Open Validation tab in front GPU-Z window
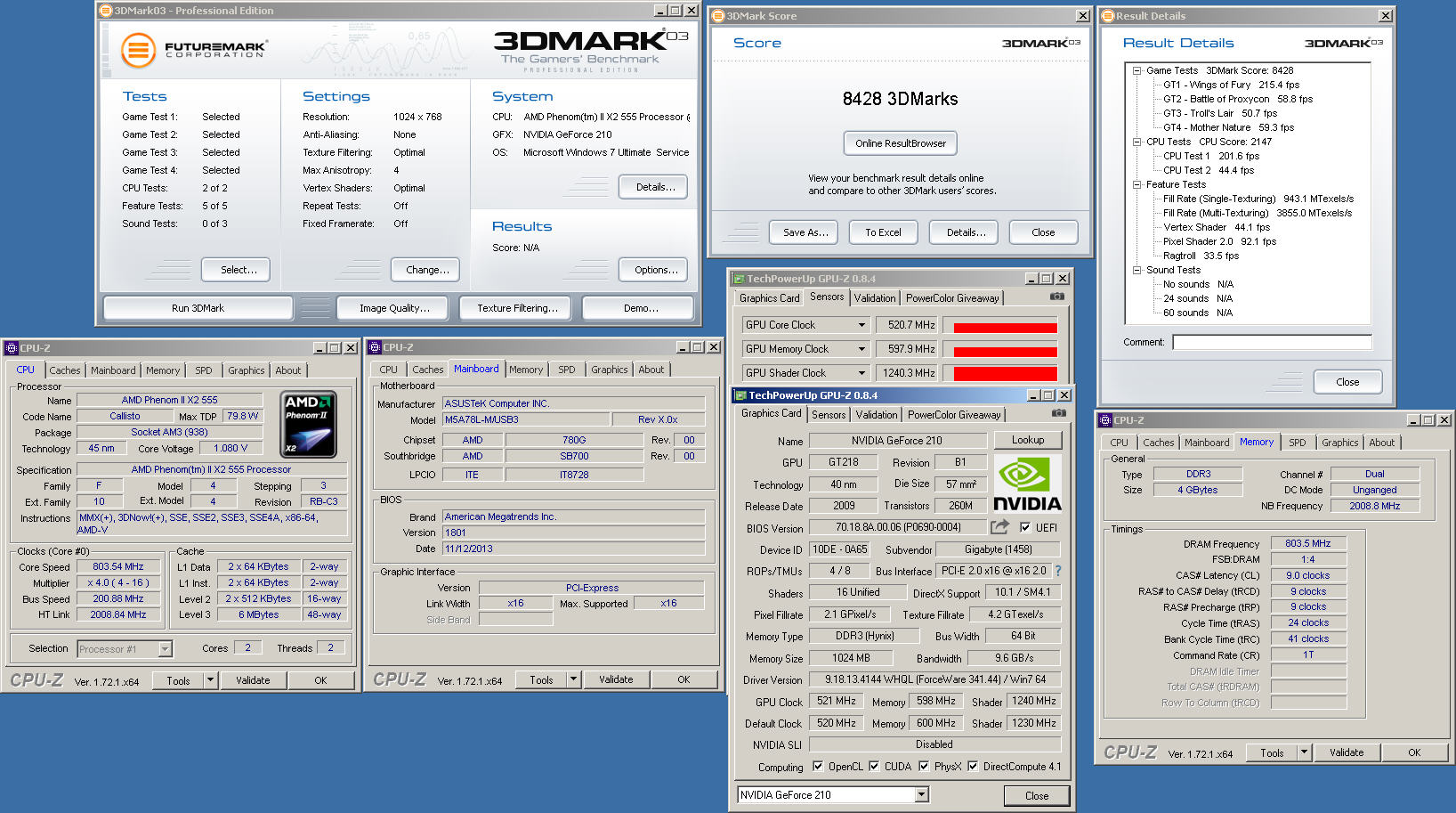1456x813 pixels. (877, 415)
